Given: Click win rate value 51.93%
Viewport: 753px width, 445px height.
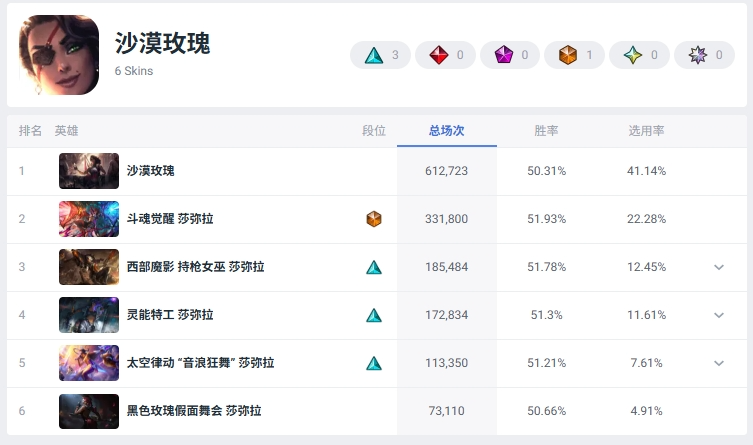Looking at the screenshot, I should (x=547, y=219).
